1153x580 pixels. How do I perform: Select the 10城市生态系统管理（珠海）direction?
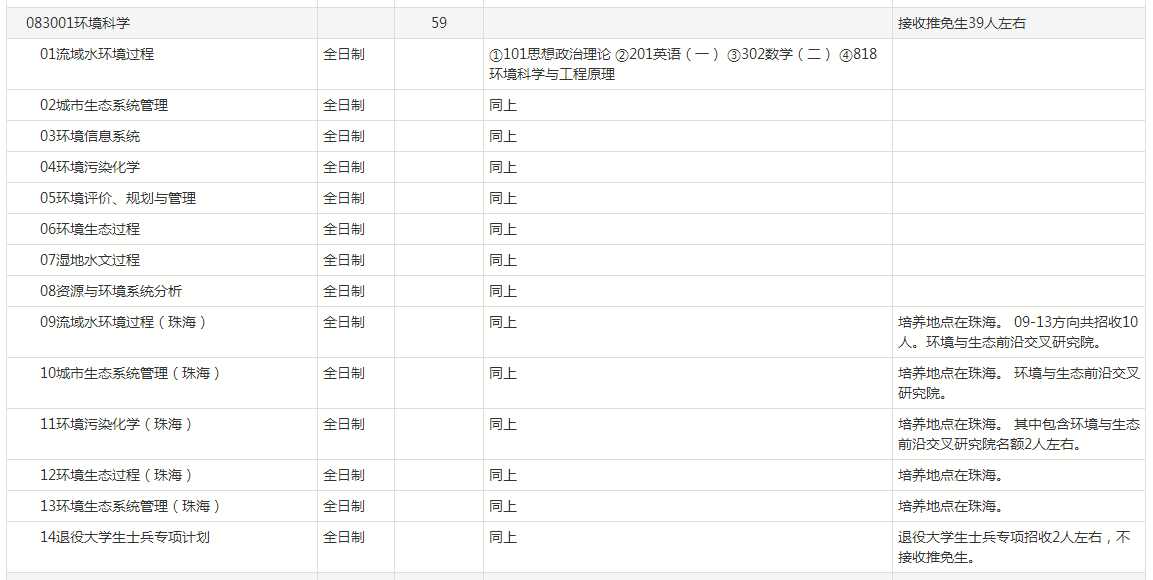[130, 373]
